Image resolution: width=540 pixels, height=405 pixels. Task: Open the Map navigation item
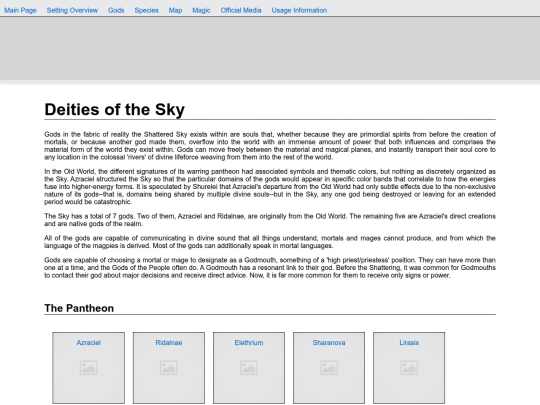coord(175,10)
